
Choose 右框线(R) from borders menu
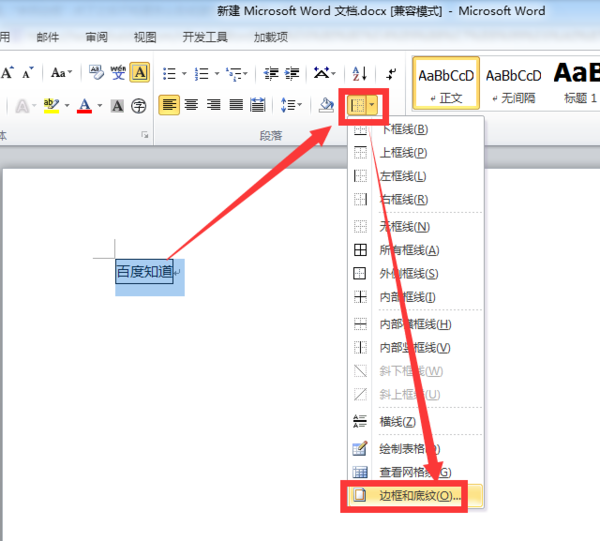pos(416,199)
